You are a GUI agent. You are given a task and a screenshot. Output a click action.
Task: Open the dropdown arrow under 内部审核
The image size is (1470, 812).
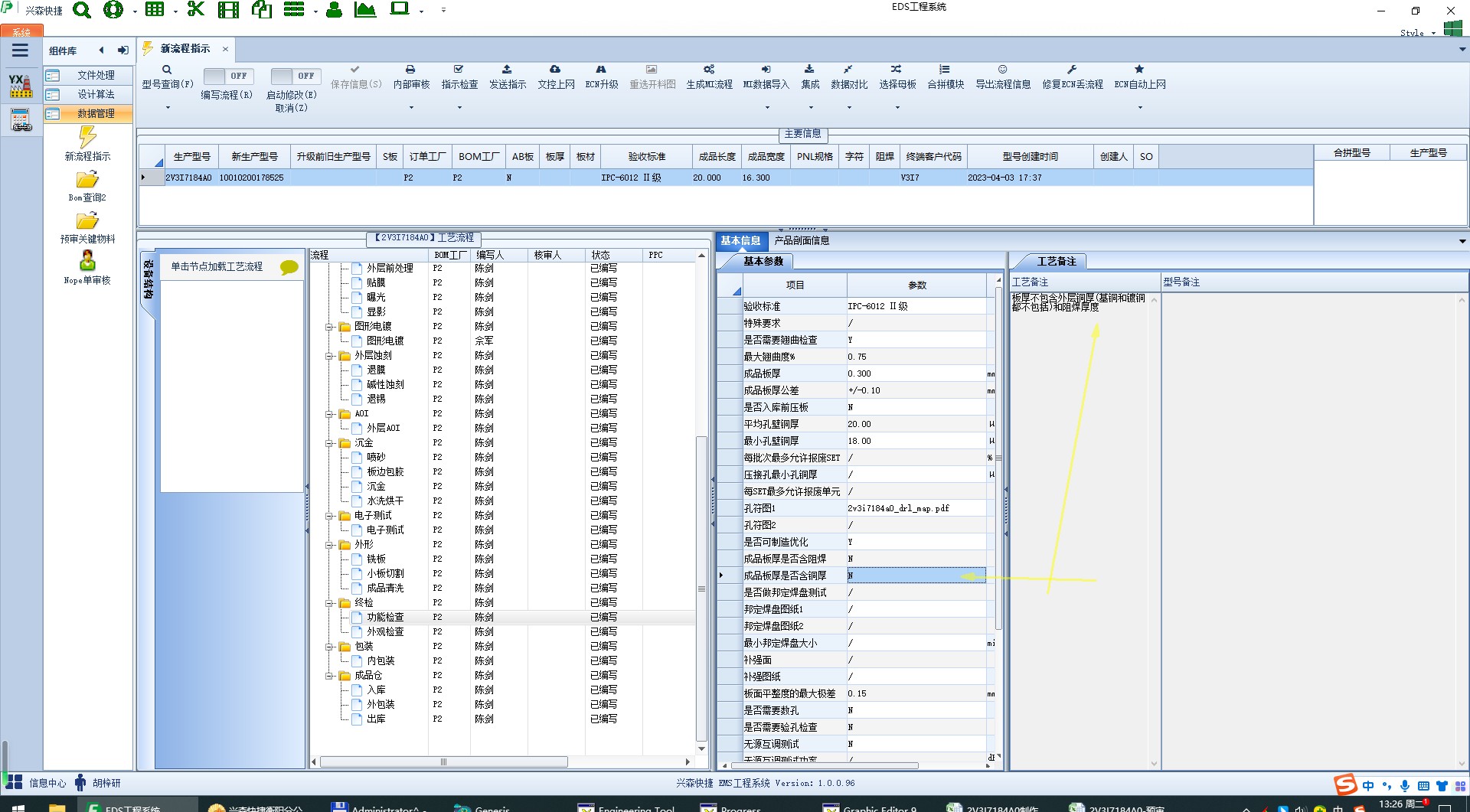coord(411,107)
